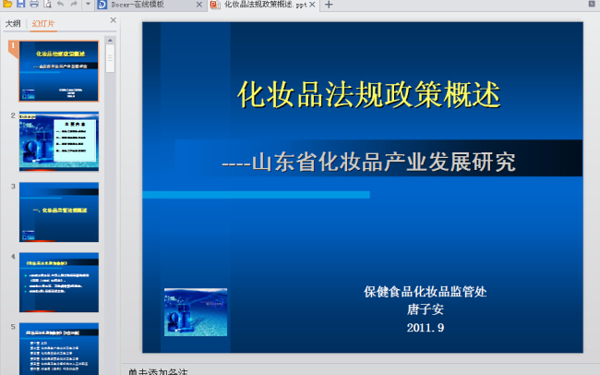Click the author name 唐子安
The image size is (600, 375).
pos(425,310)
